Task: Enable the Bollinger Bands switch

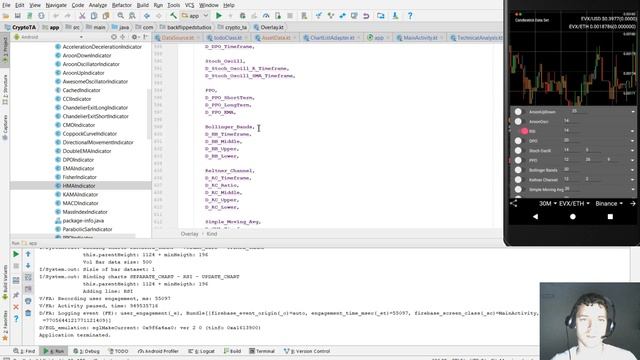Action: click(518, 170)
